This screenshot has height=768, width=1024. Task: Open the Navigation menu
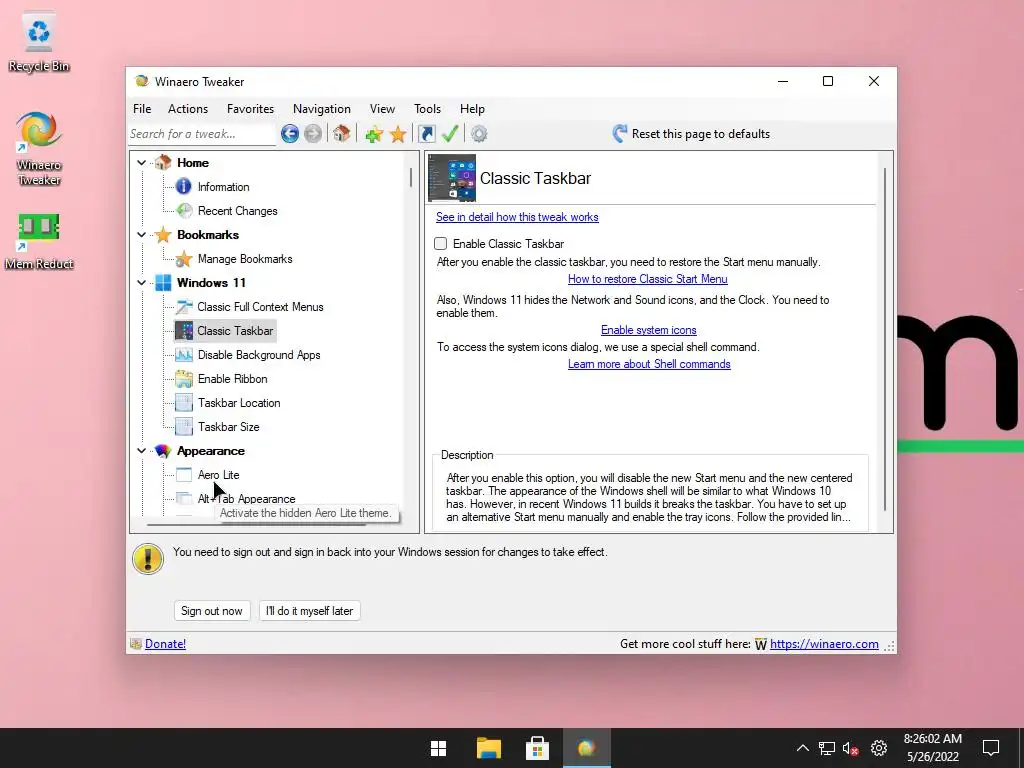321,109
